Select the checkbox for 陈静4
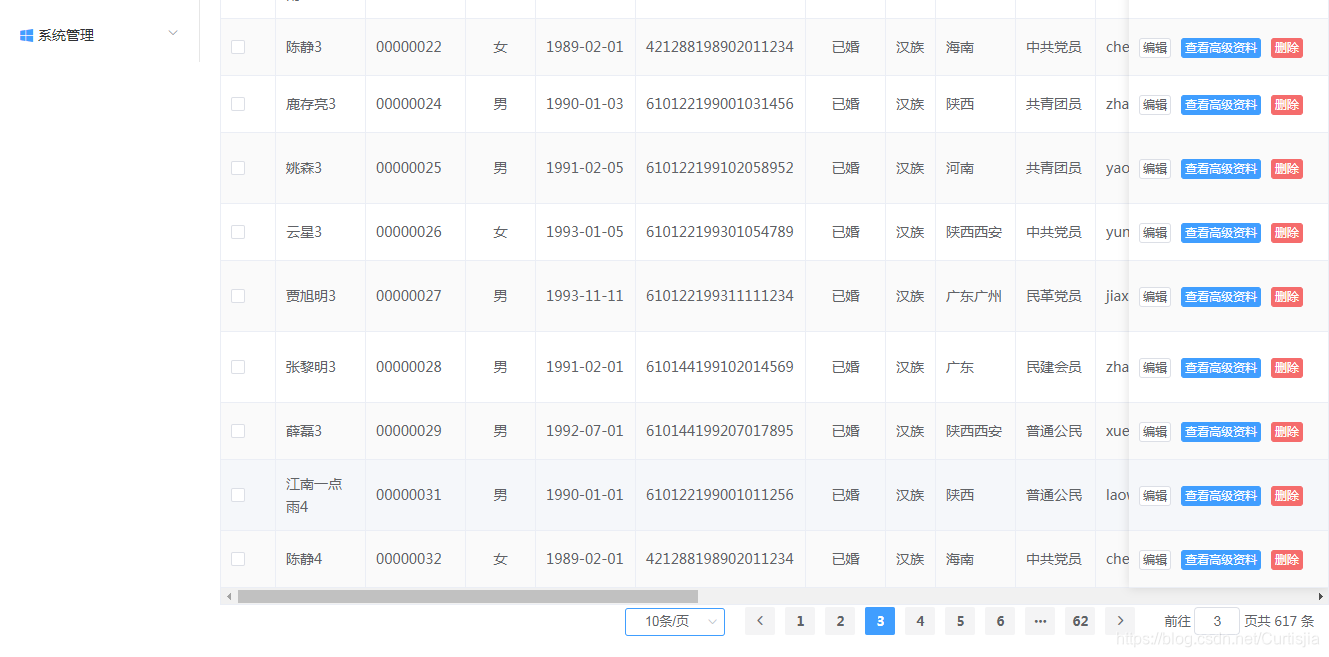 [238, 559]
